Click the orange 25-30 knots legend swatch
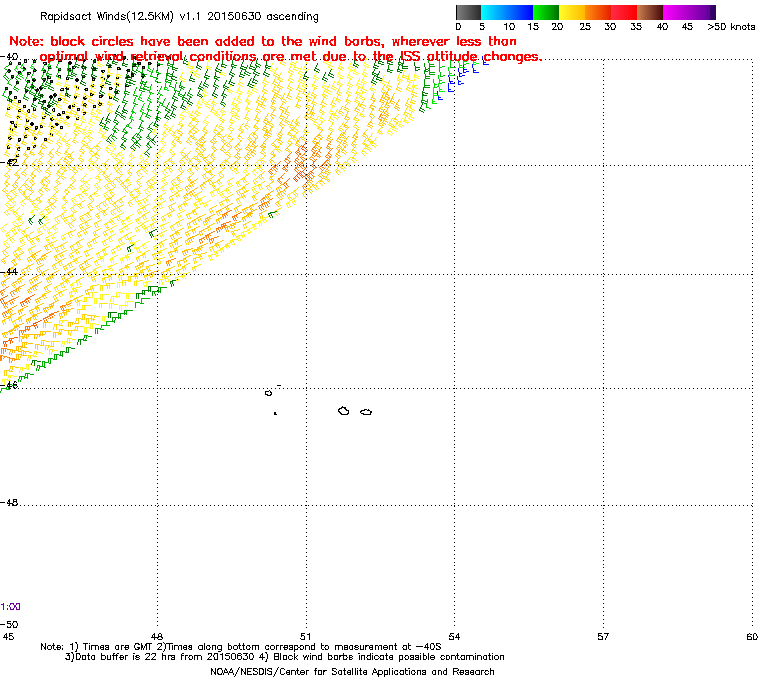Screen dimensions: 760x688 598,12
